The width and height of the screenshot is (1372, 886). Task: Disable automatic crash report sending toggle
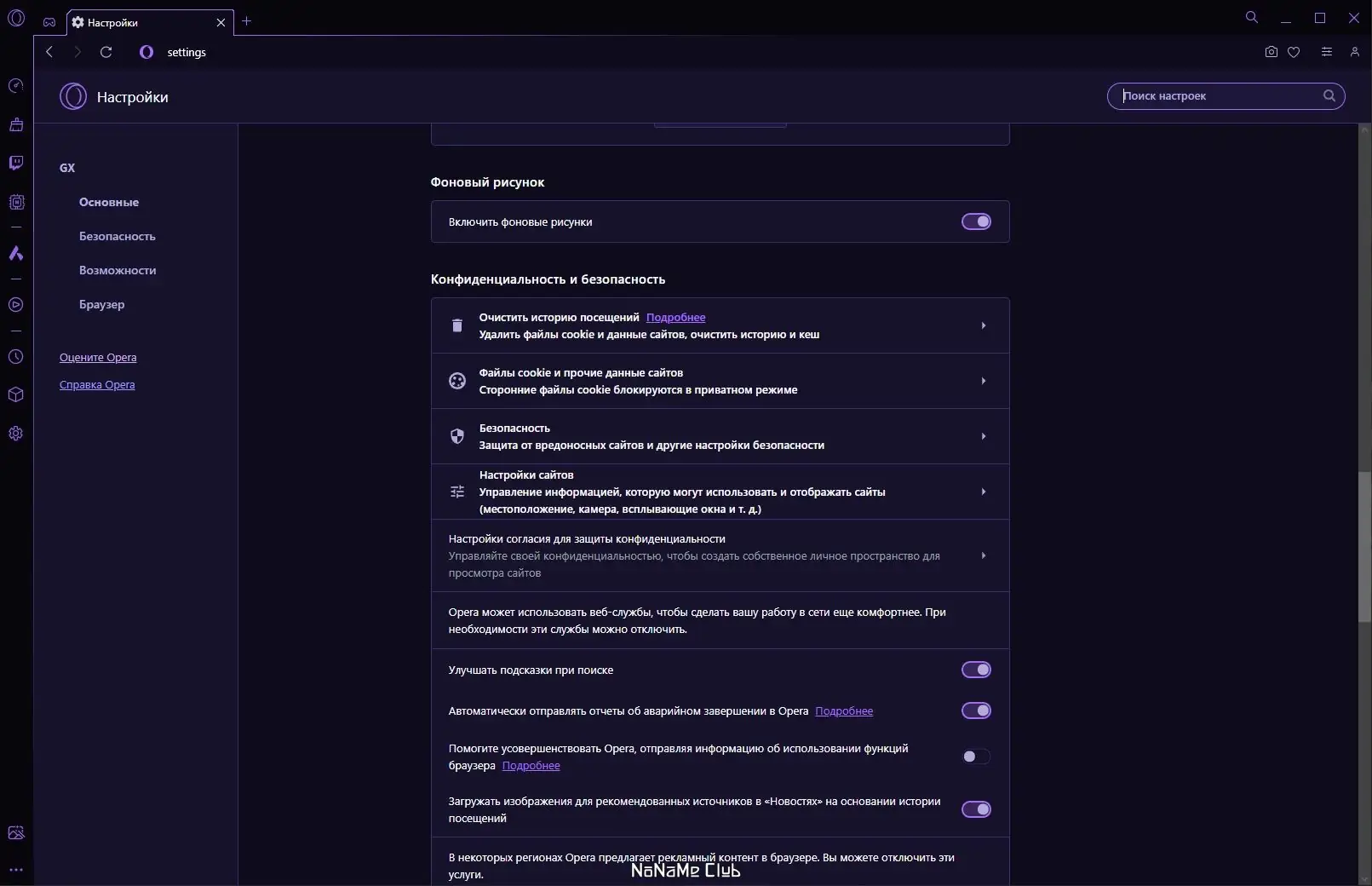(x=976, y=711)
